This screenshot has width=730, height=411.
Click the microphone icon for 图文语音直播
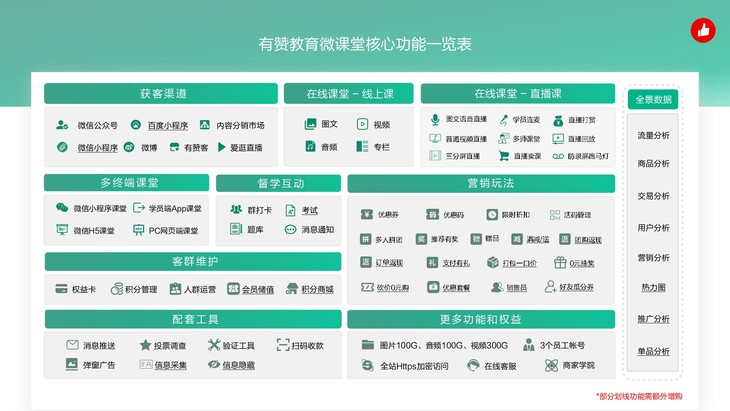[x=435, y=120]
